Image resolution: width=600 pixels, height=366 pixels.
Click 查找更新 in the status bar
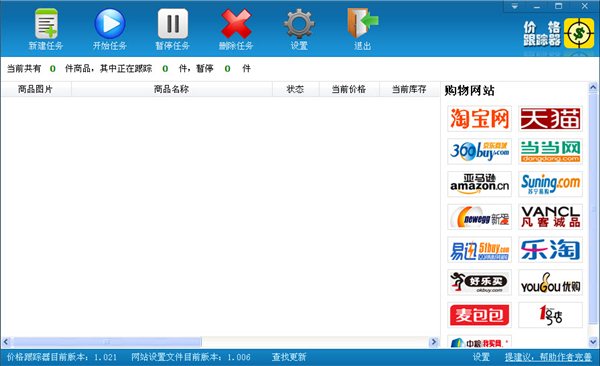(x=289, y=357)
